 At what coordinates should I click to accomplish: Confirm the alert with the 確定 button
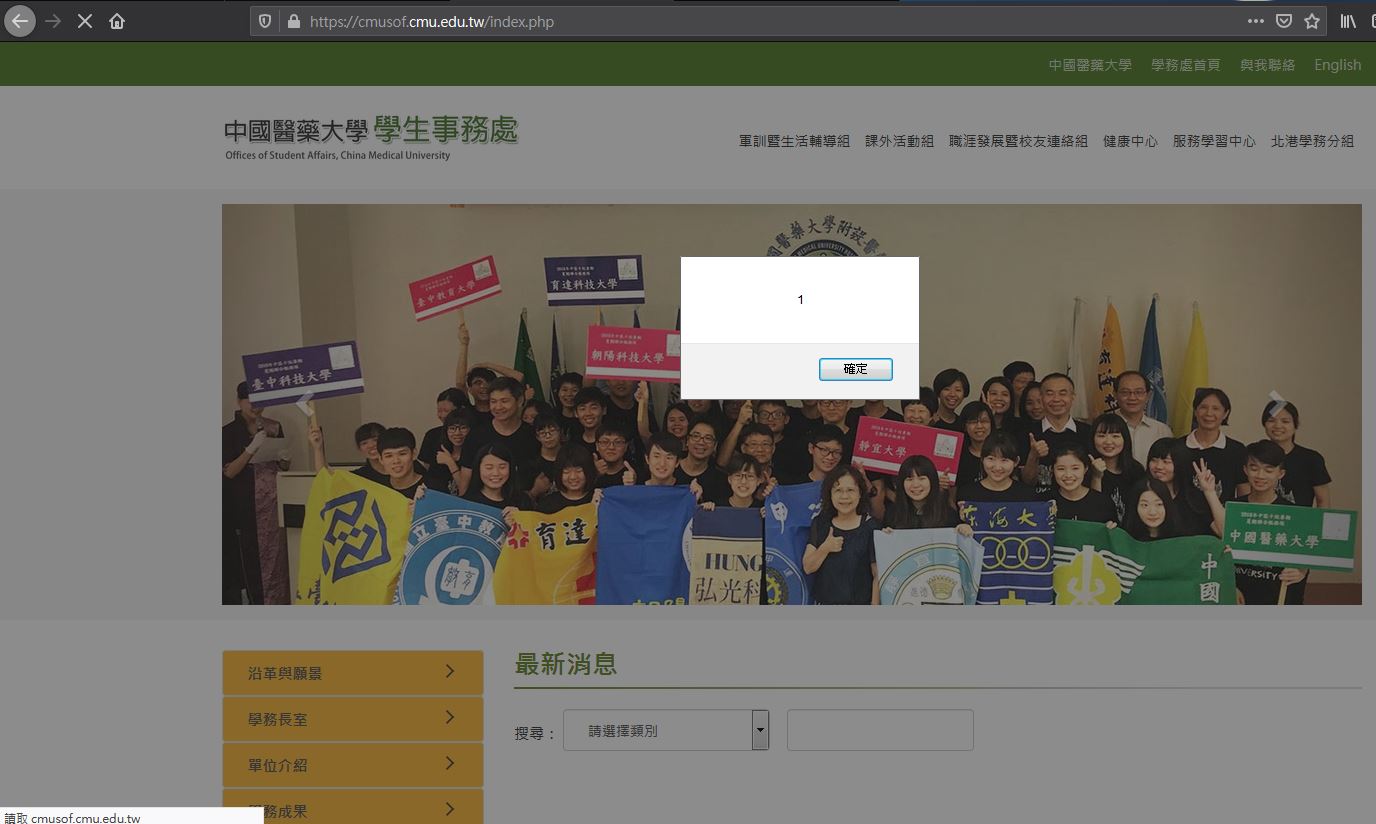pos(855,369)
